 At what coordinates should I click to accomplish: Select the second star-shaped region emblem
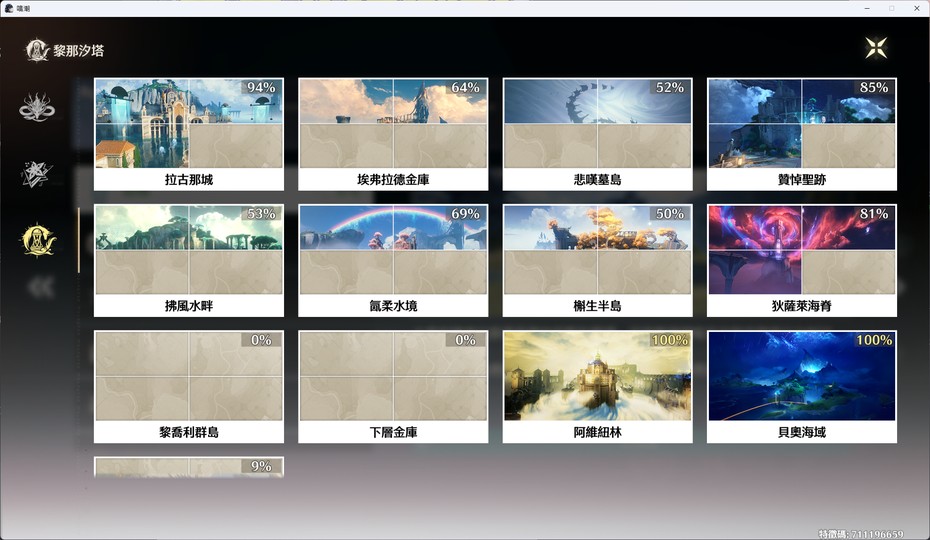coord(37,174)
